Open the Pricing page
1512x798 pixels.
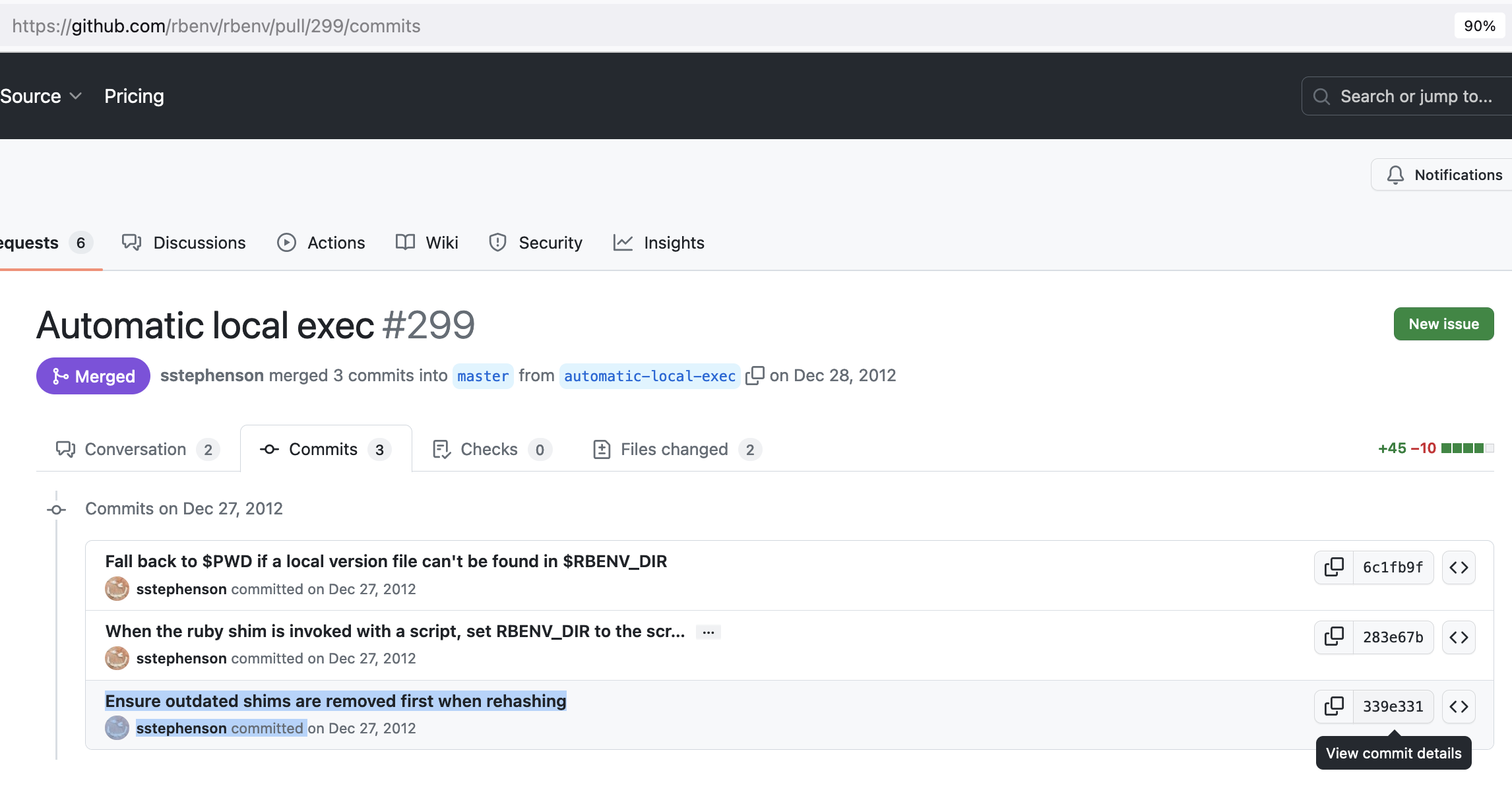(135, 96)
